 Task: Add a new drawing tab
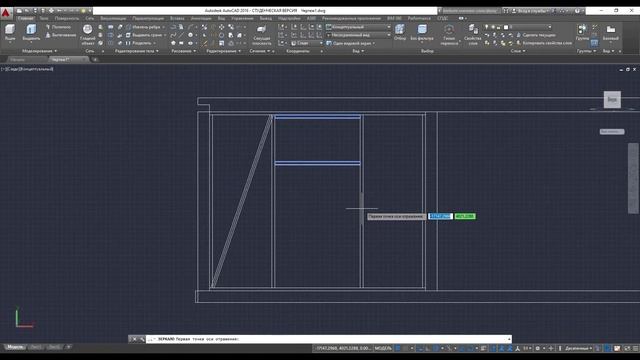(x=95, y=60)
